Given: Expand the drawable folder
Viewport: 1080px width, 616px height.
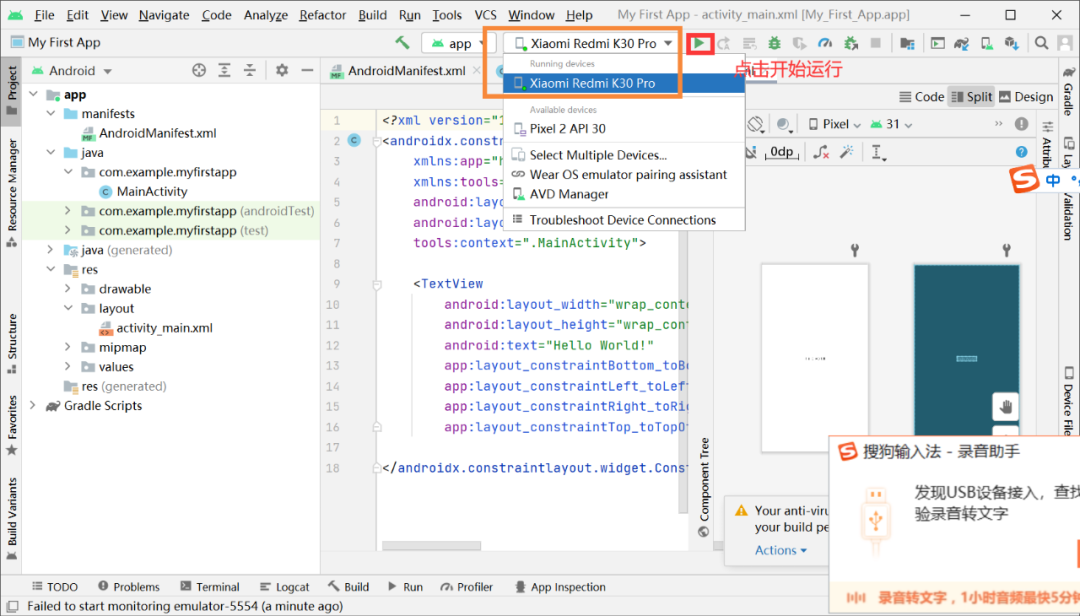Looking at the screenshot, I should point(68,289).
